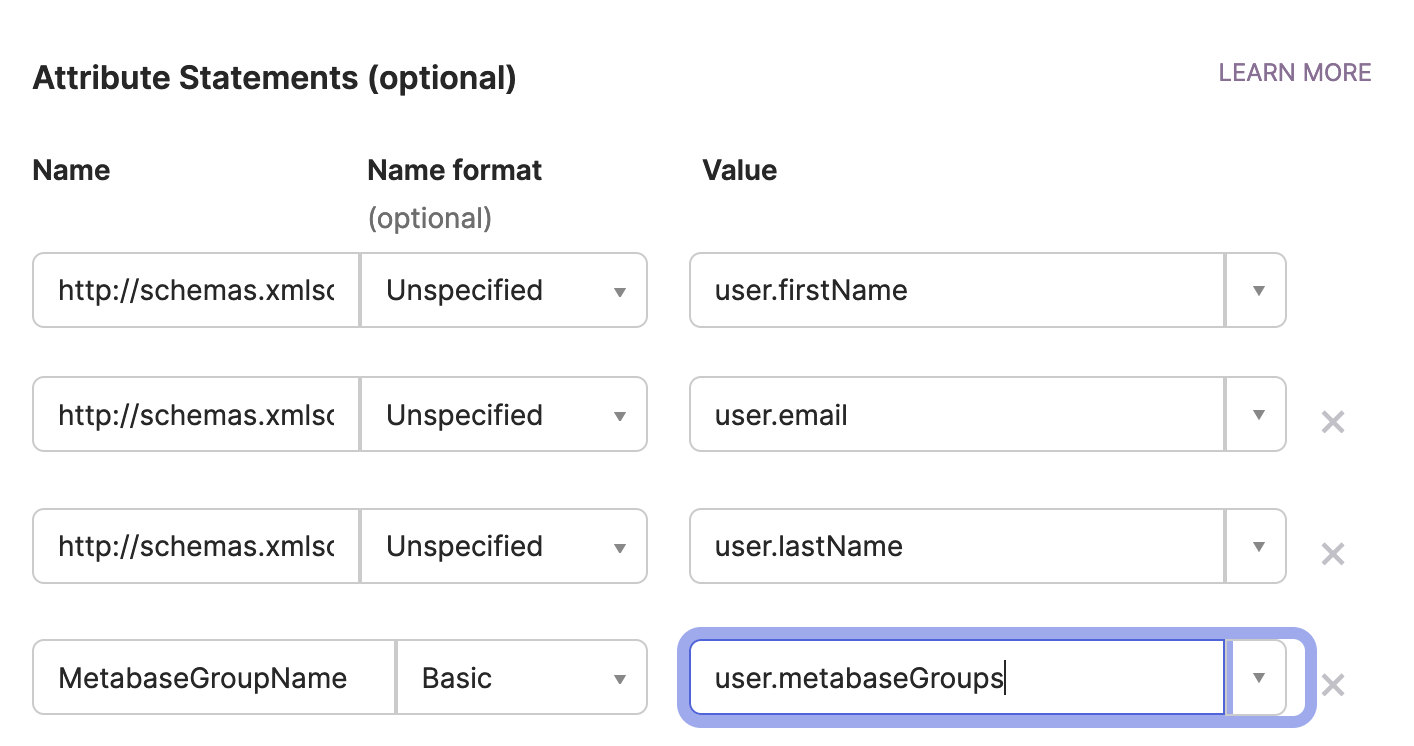1414x746 pixels.
Task: Click the MetabaseGroupName name field
Action: click(x=214, y=678)
